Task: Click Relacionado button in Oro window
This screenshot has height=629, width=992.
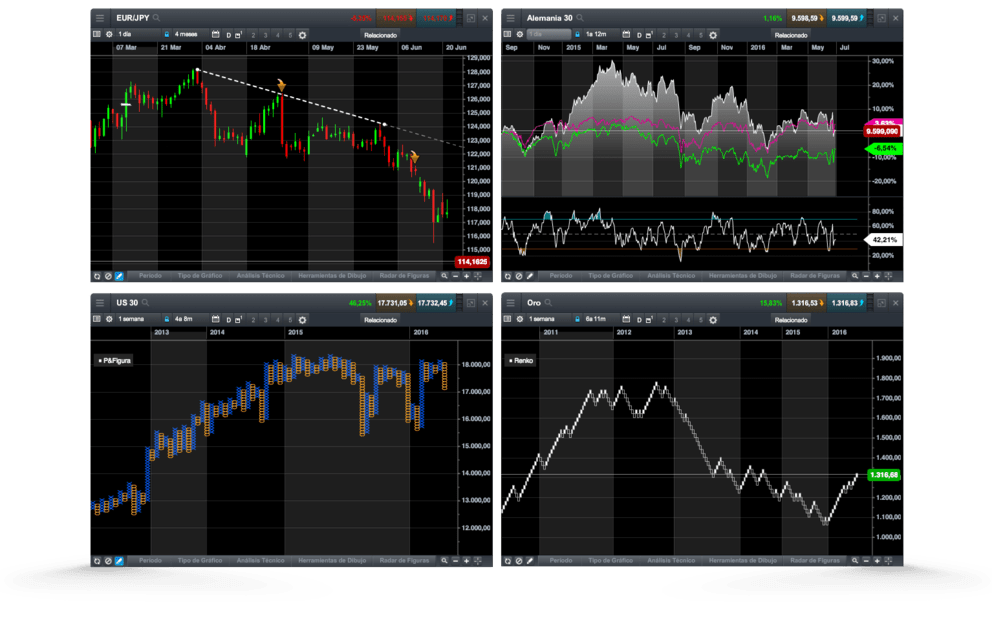Action: coord(791,320)
